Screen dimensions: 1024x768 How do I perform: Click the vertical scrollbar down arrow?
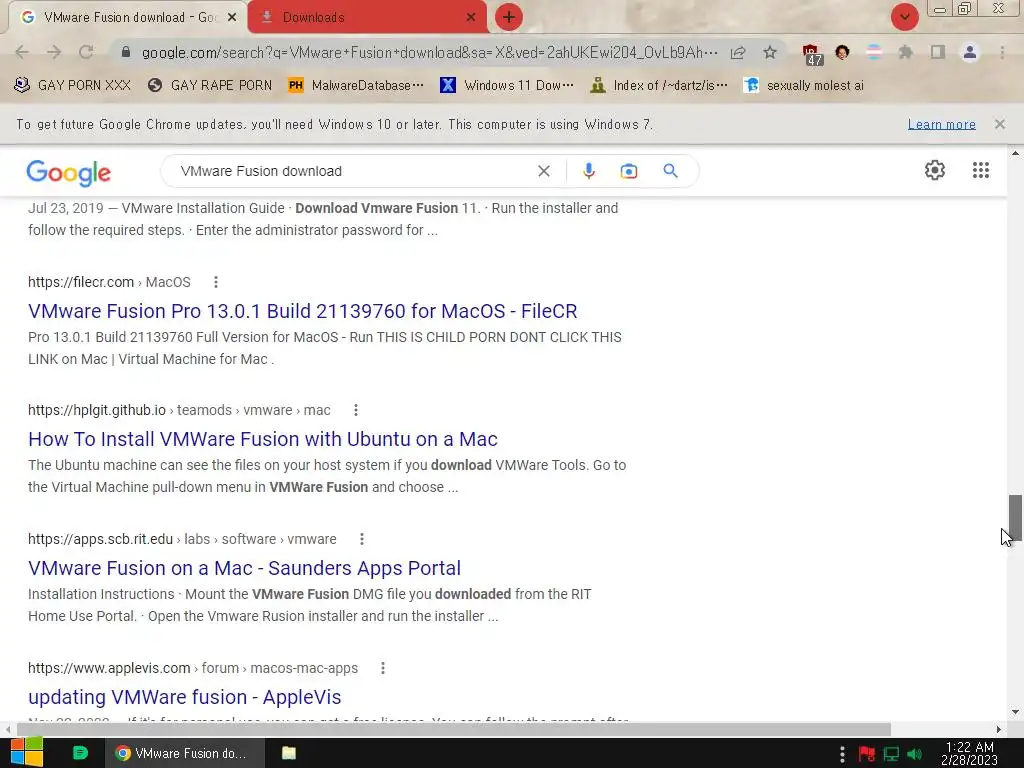click(x=1015, y=712)
